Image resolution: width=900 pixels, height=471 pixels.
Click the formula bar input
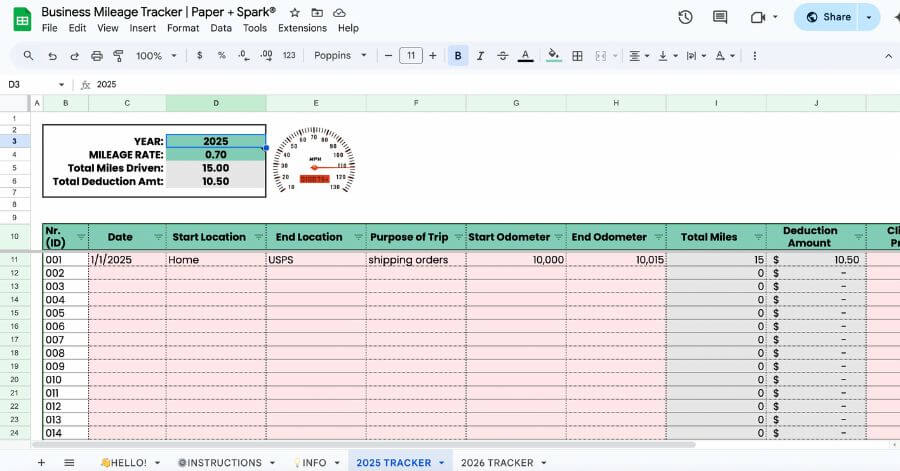pos(494,84)
